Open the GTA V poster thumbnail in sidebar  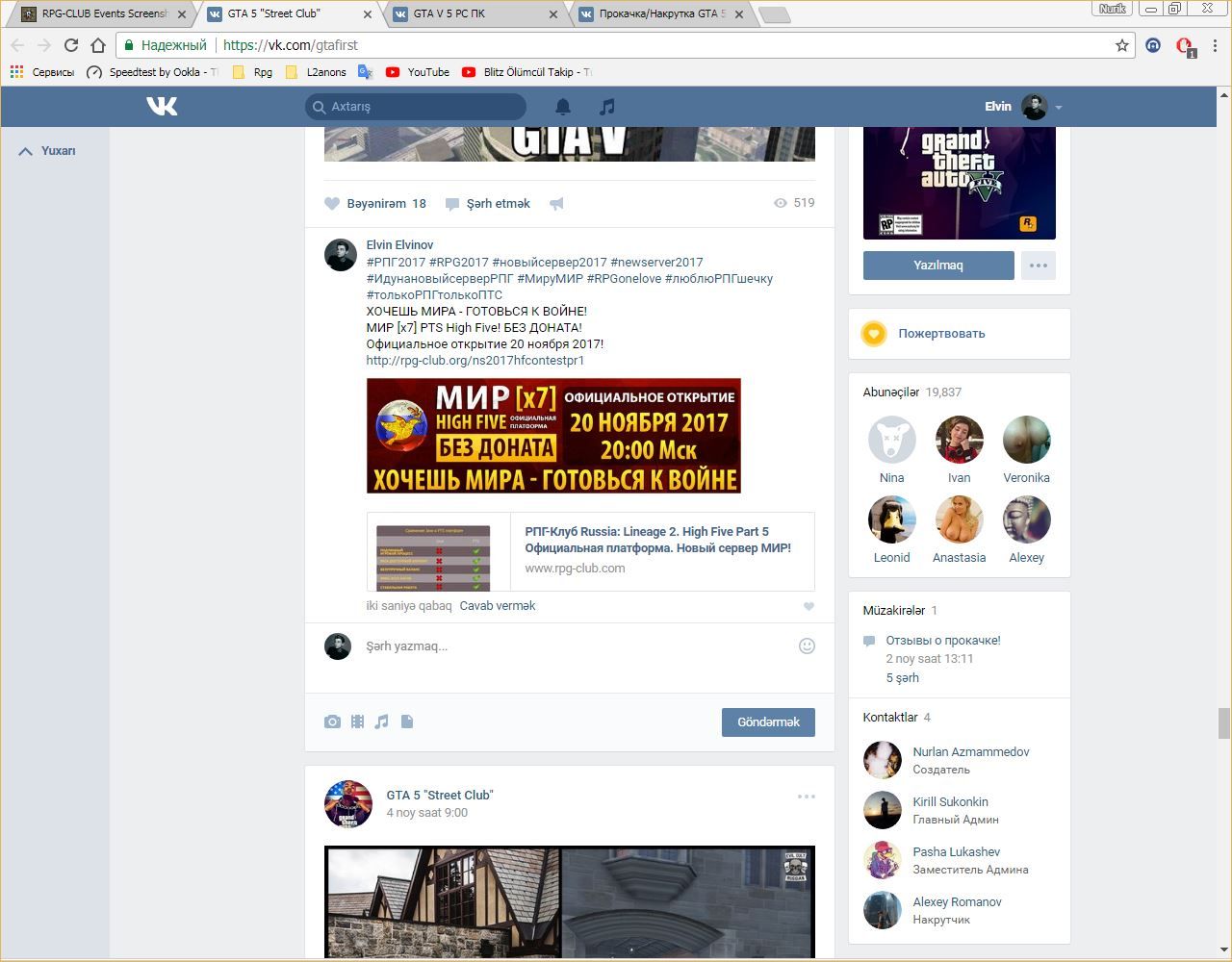point(960,183)
